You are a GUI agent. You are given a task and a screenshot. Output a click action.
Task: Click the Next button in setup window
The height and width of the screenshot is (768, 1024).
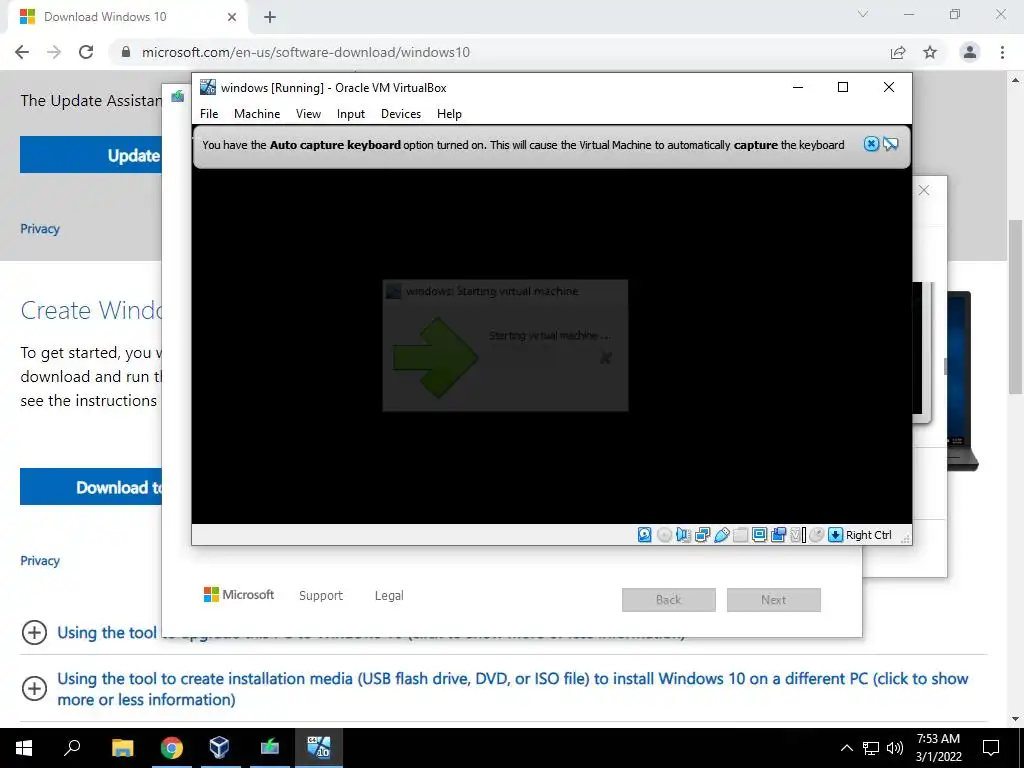tap(774, 600)
